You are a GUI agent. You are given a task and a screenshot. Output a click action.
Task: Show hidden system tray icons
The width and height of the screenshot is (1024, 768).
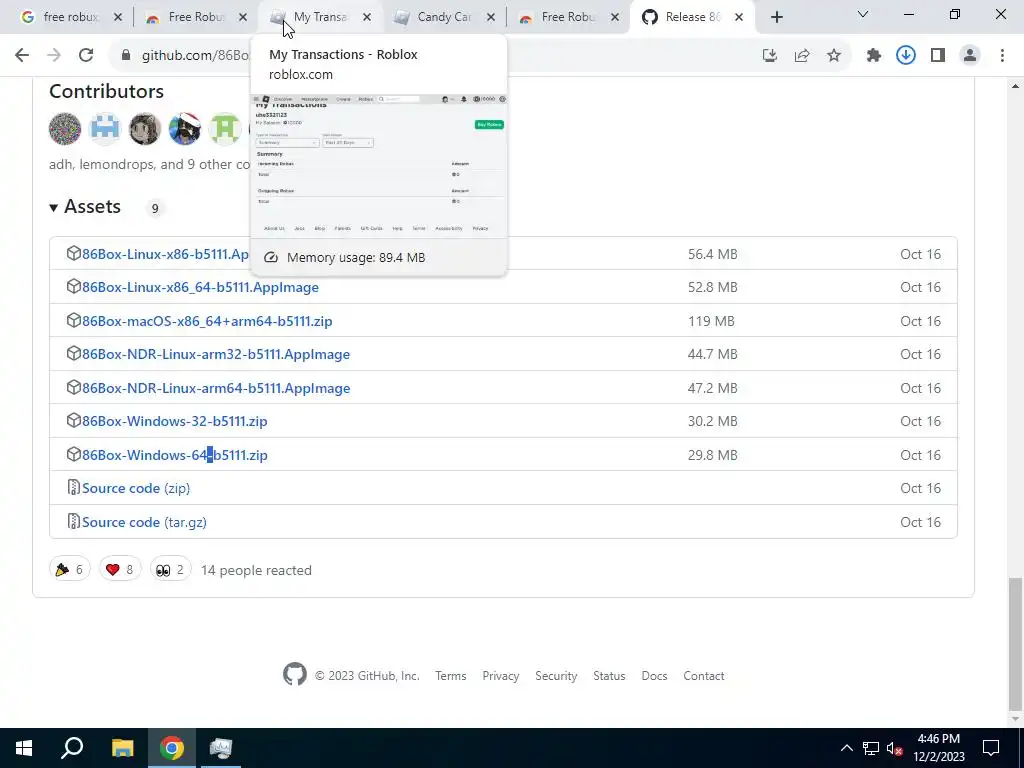(x=846, y=748)
